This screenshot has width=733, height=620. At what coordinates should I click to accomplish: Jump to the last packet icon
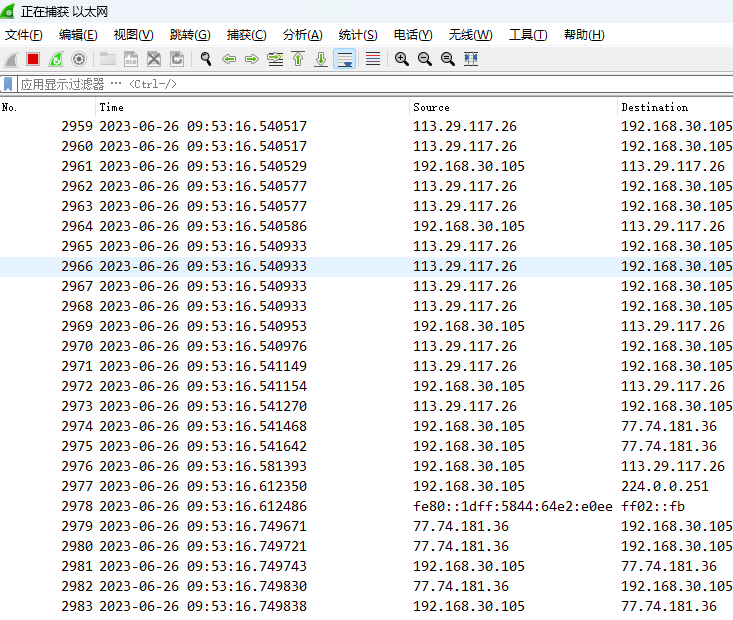click(x=321, y=59)
